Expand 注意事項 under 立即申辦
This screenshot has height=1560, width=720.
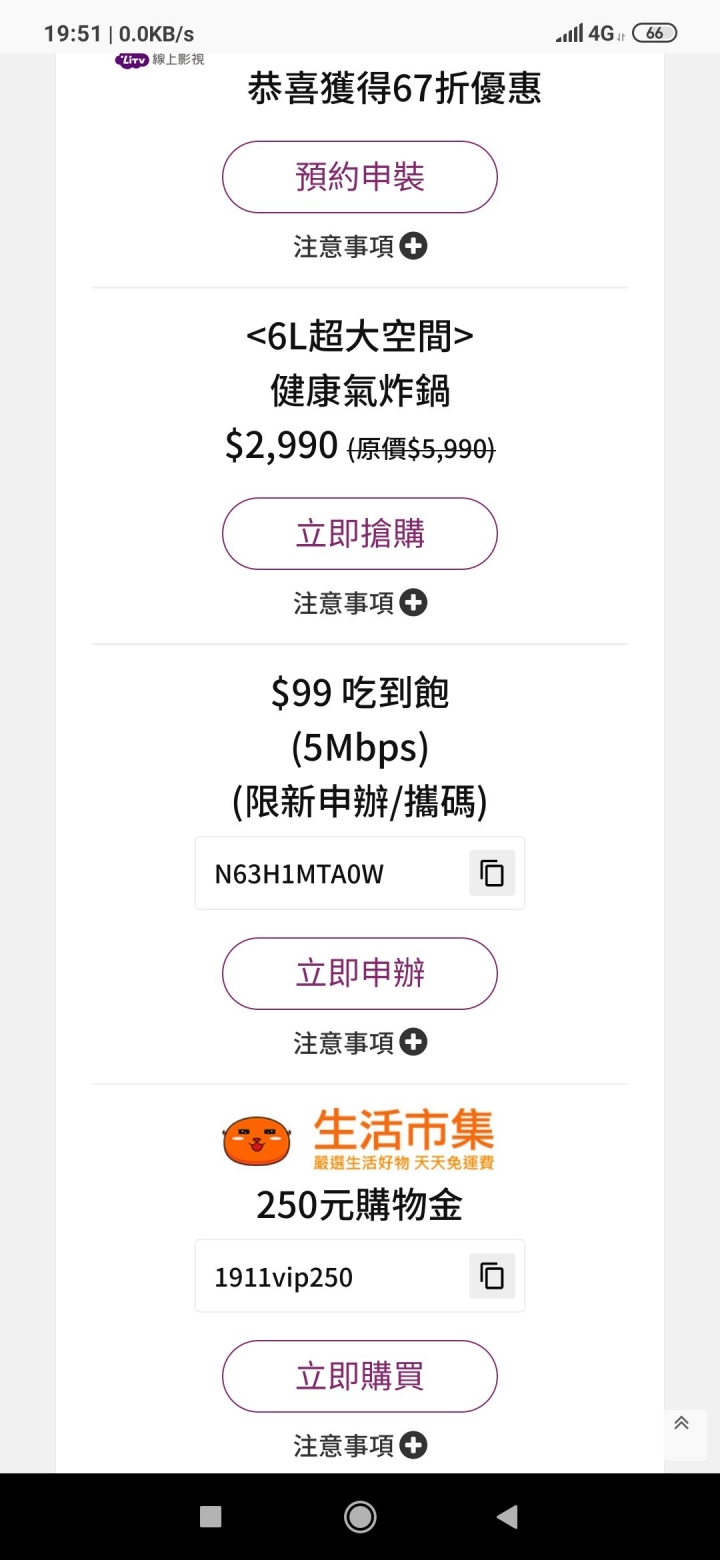[x=360, y=1043]
